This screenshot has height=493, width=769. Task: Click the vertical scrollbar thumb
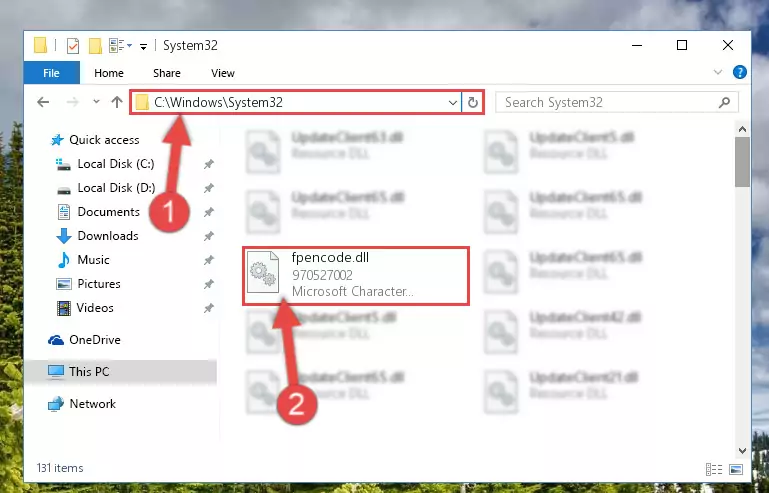pos(742,162)
